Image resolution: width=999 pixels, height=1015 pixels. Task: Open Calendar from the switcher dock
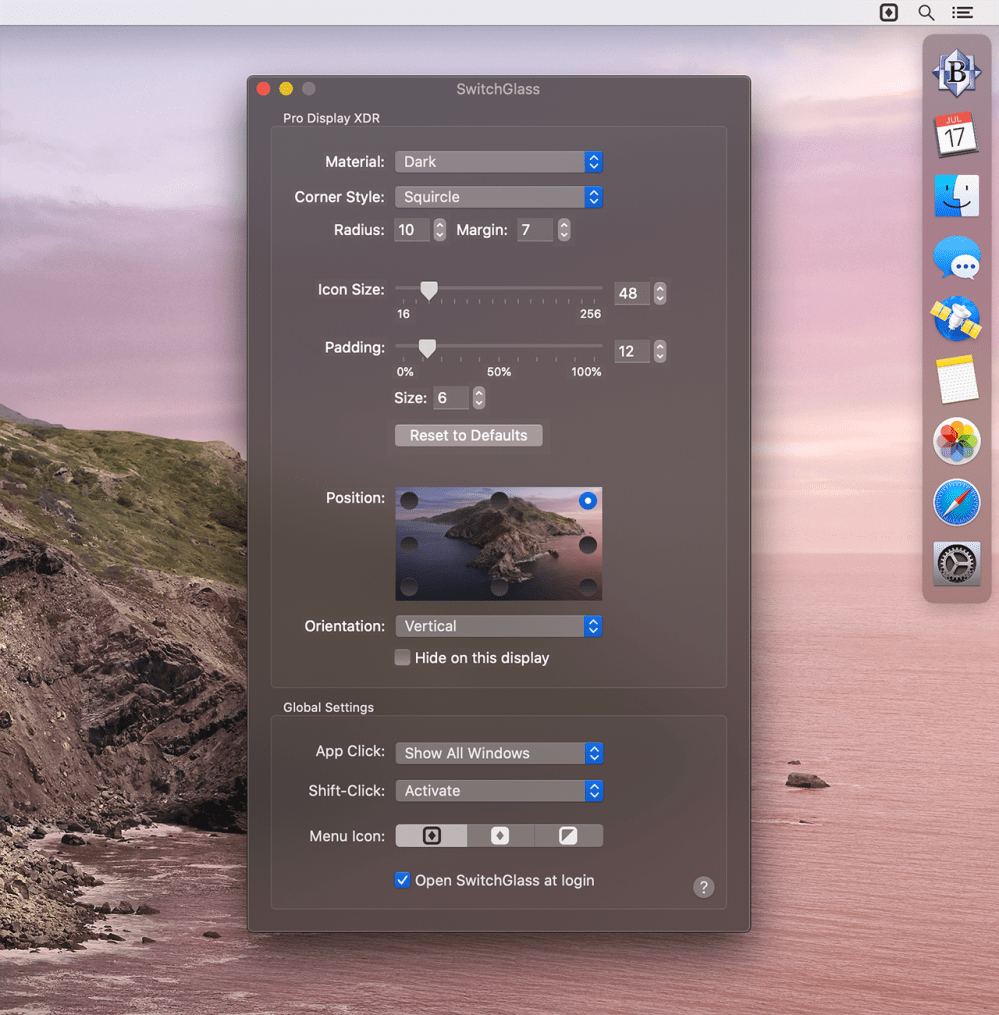click(x=956, y=134)
